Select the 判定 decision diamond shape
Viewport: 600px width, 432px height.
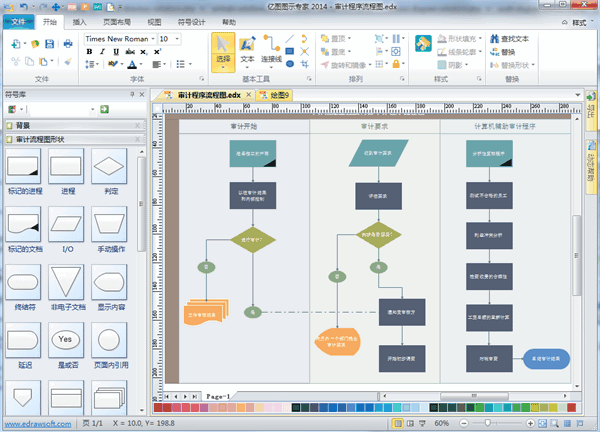[109, 166]
